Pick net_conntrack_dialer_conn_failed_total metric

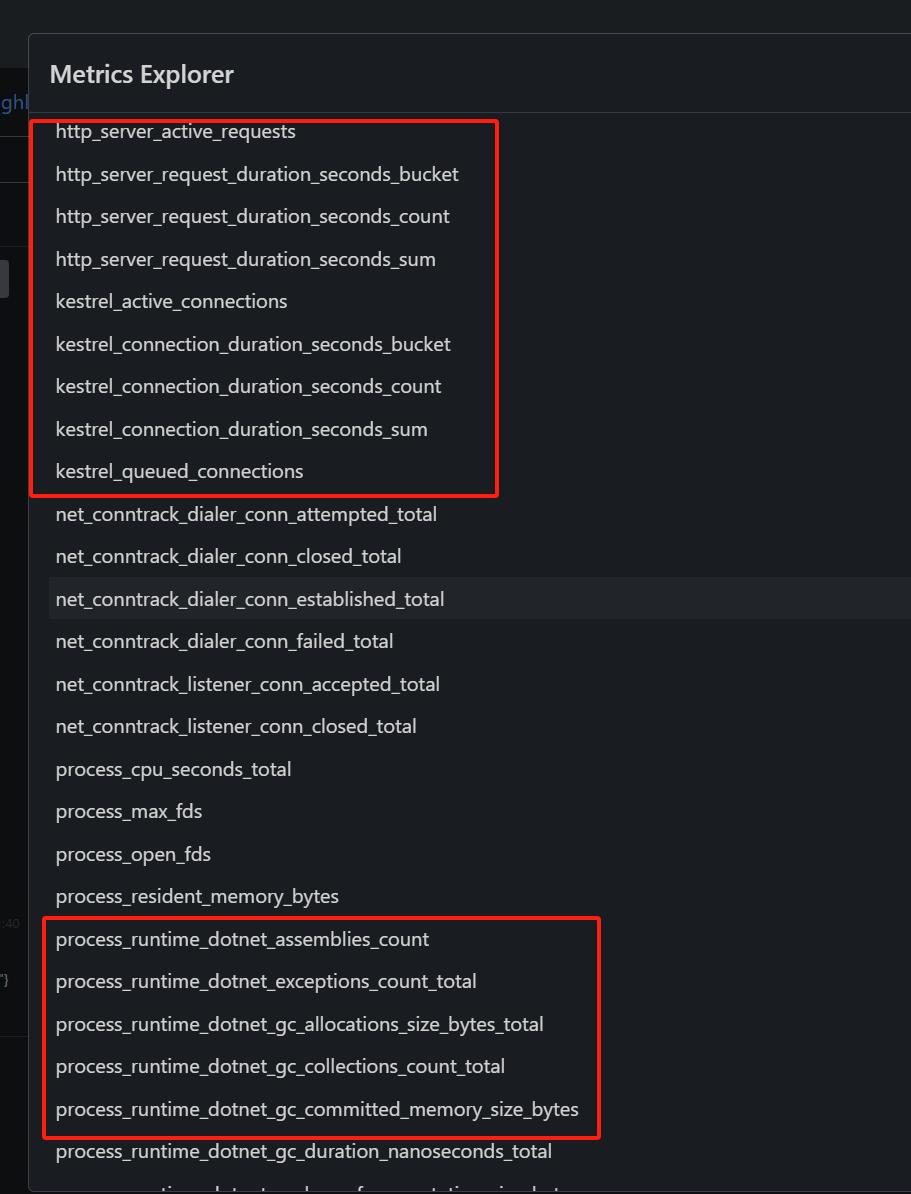coord(224,642)
